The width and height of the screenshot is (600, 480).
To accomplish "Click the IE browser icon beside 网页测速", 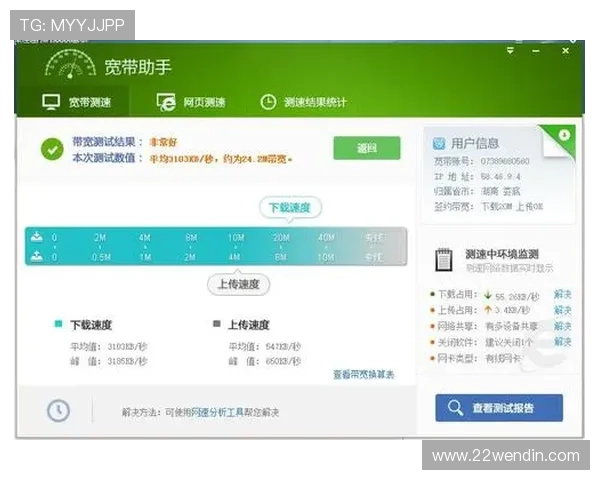I will (166, 102).
